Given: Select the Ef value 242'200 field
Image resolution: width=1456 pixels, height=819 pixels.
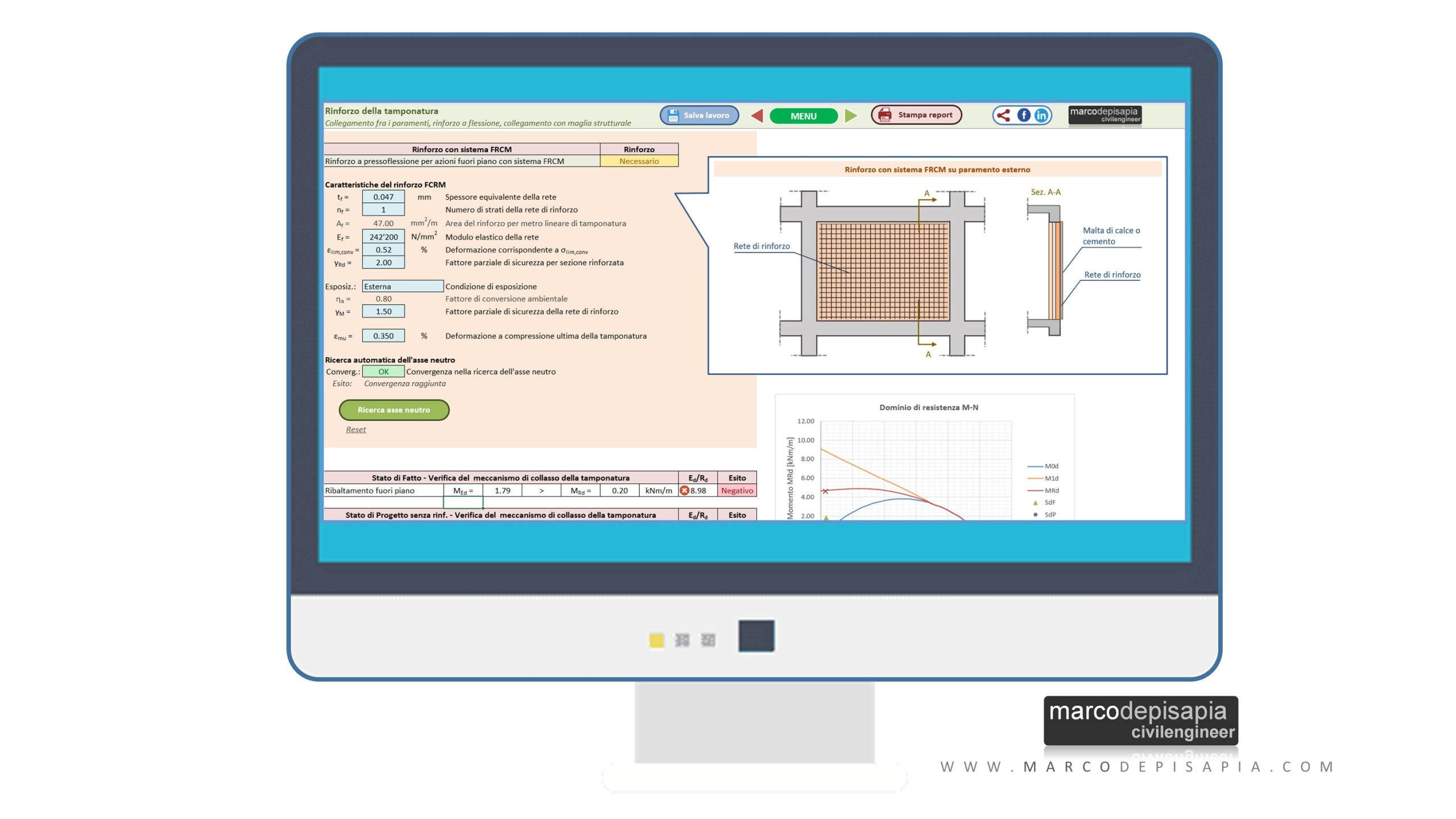Looking at the screenshot, I should tap(383, 237).
